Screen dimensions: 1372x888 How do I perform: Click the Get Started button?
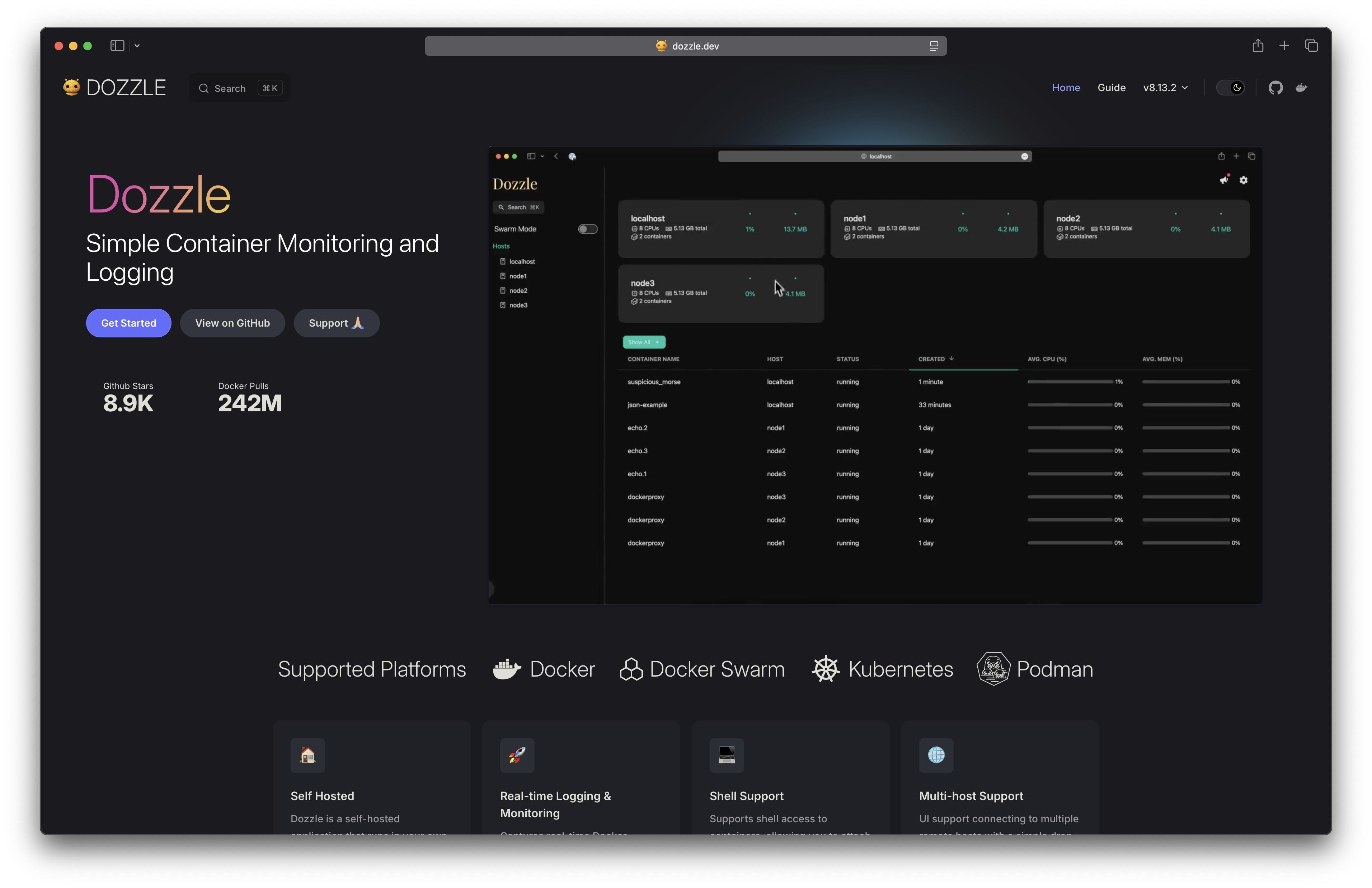click(x=128, y=323)
